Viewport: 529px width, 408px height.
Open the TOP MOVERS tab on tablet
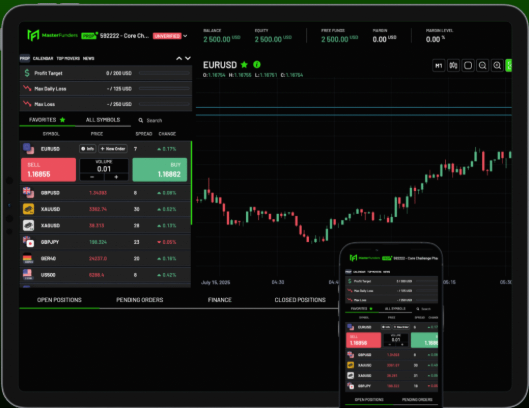point(68,58)
